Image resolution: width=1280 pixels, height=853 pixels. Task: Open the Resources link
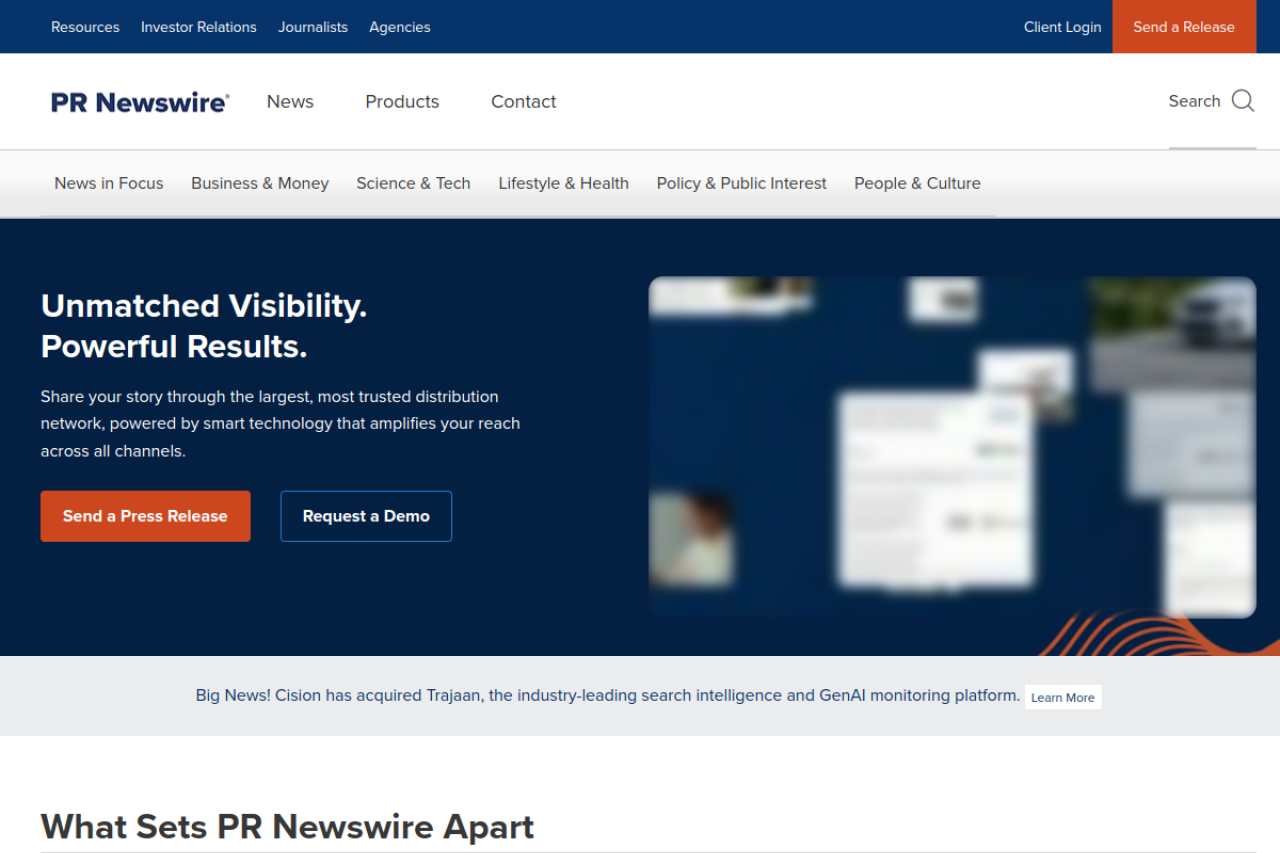(x=85, y=27)
